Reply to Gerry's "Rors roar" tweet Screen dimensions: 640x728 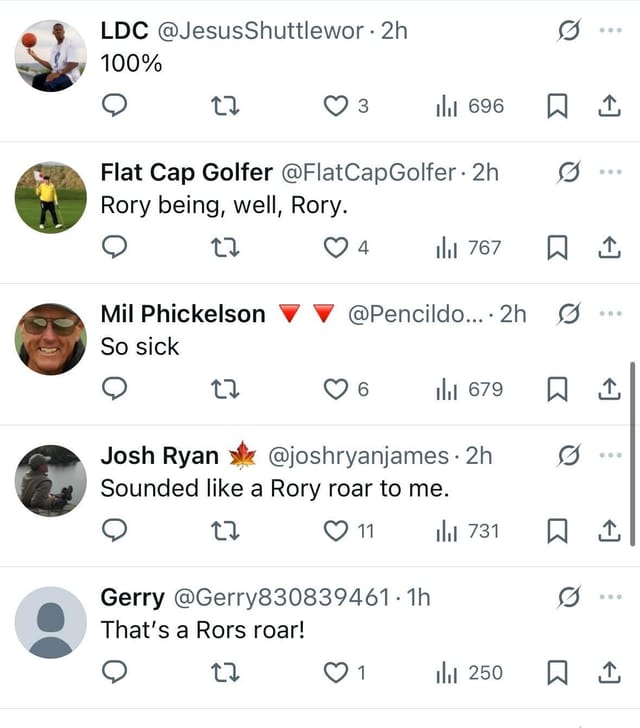pos(115,673)
